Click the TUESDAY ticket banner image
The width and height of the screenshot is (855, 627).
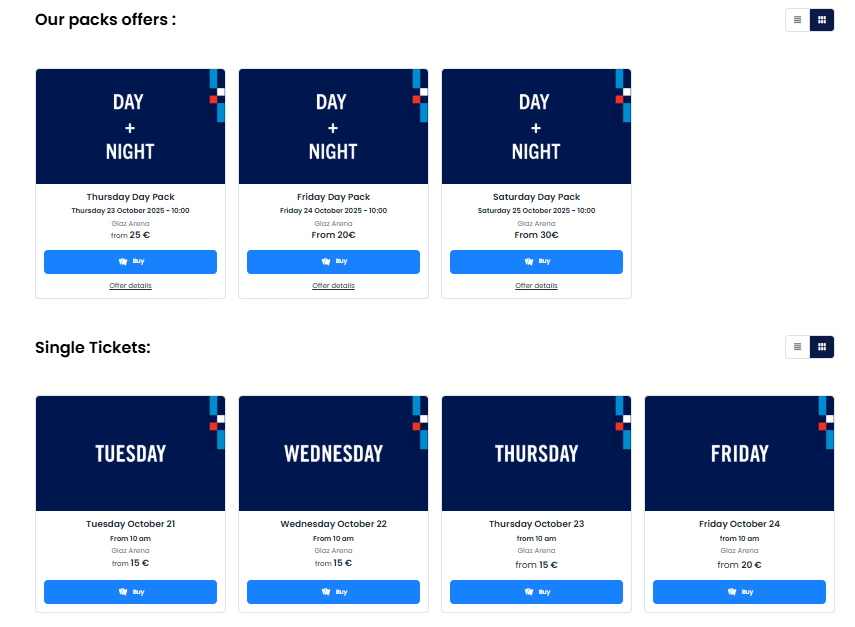click(130, 453)
